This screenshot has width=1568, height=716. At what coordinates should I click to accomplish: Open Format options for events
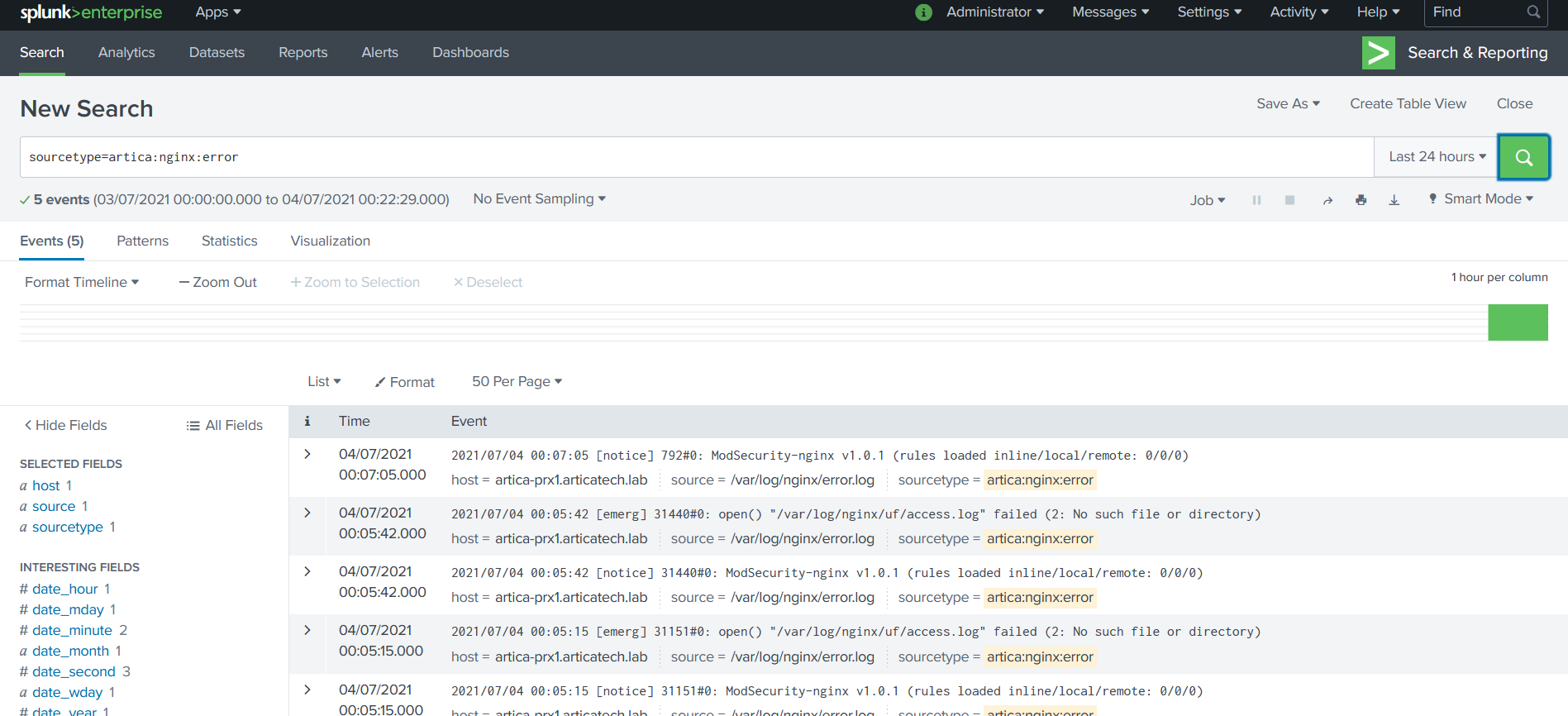[404, 382]
